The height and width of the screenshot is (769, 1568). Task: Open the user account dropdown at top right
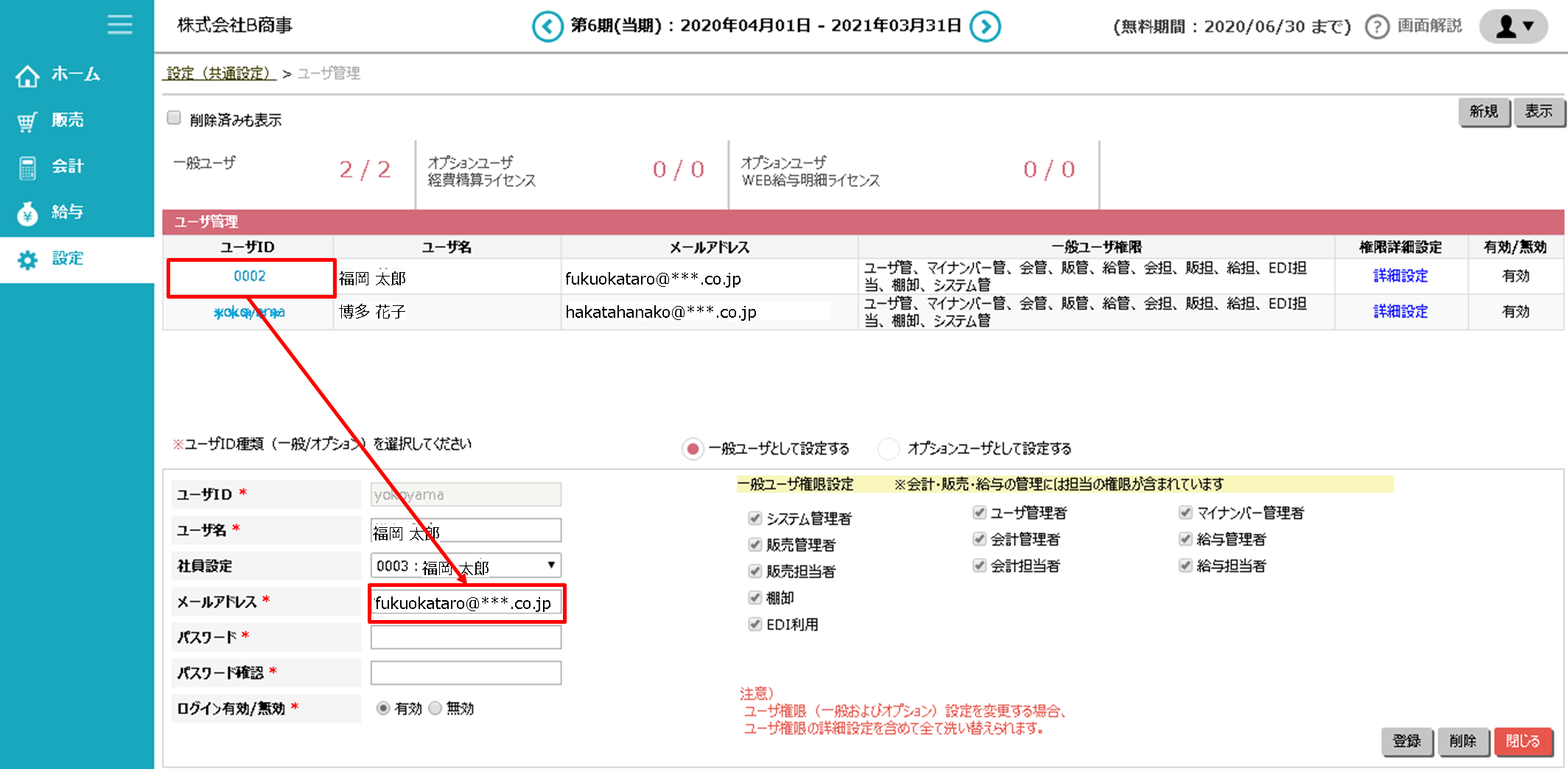point(1513,26)
